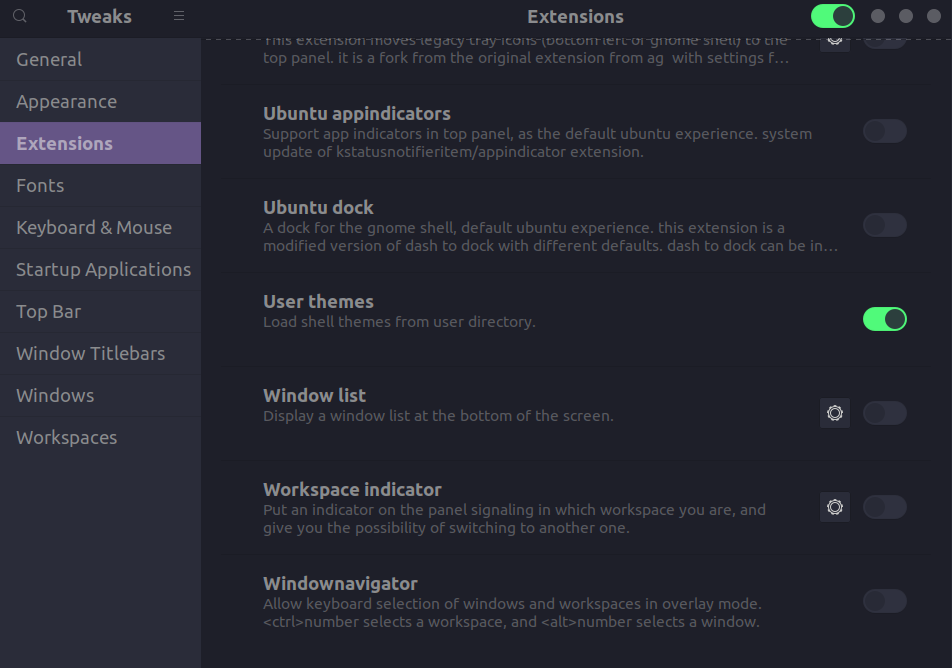
Task: Enable the Ubuntu dock extension
Action: pos(884,224)
